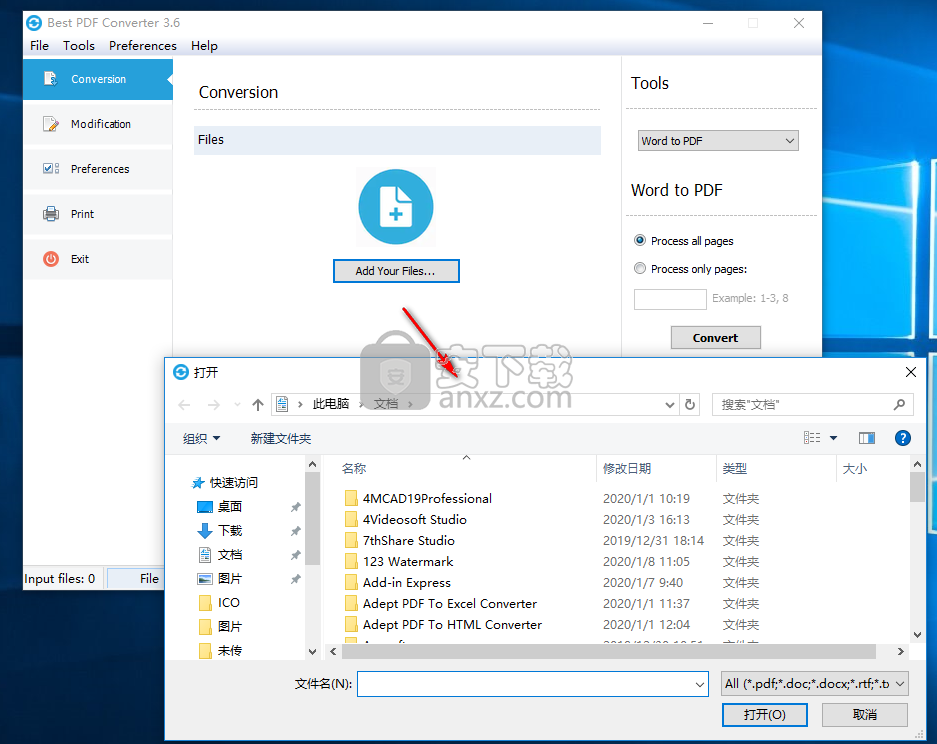This screenshot has width=937, height=744.
Task: Click the forward arrow in Open dialog
Action: coord(213,405)
